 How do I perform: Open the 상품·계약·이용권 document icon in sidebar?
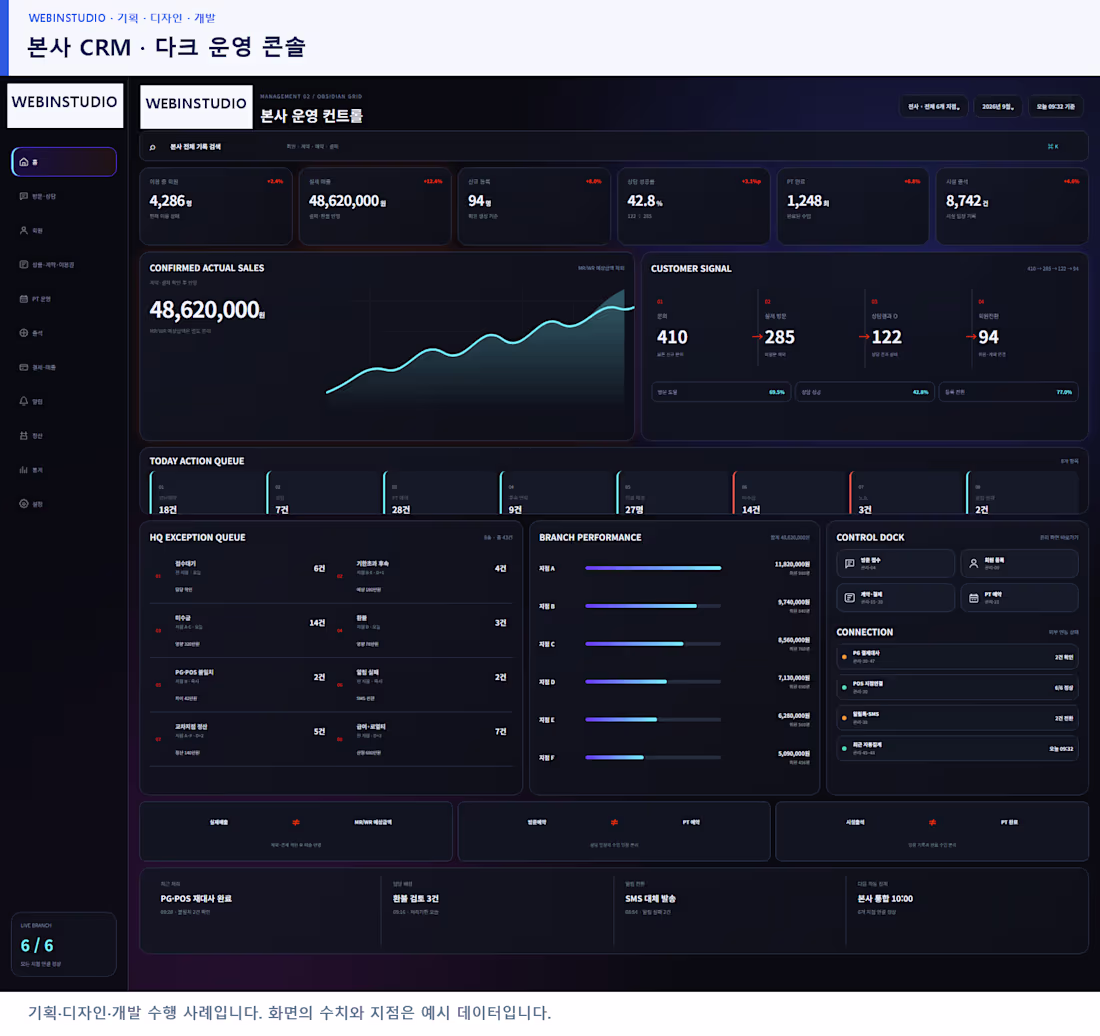click(24, 264)
